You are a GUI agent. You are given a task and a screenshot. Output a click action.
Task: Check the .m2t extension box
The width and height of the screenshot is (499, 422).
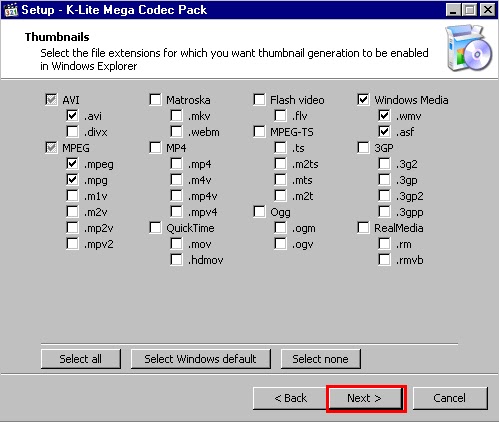280,195
